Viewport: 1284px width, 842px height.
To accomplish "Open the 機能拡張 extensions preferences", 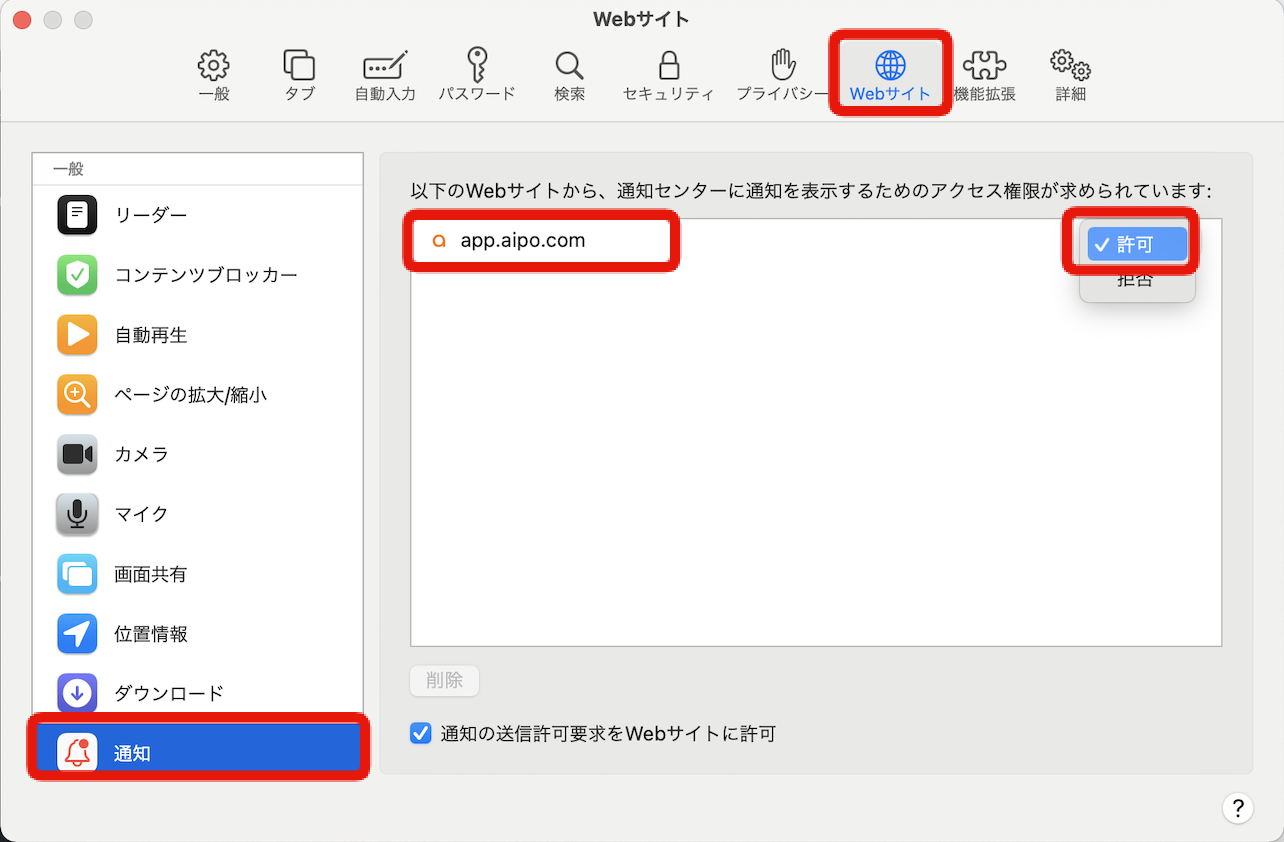I will [x=984, y=76].
